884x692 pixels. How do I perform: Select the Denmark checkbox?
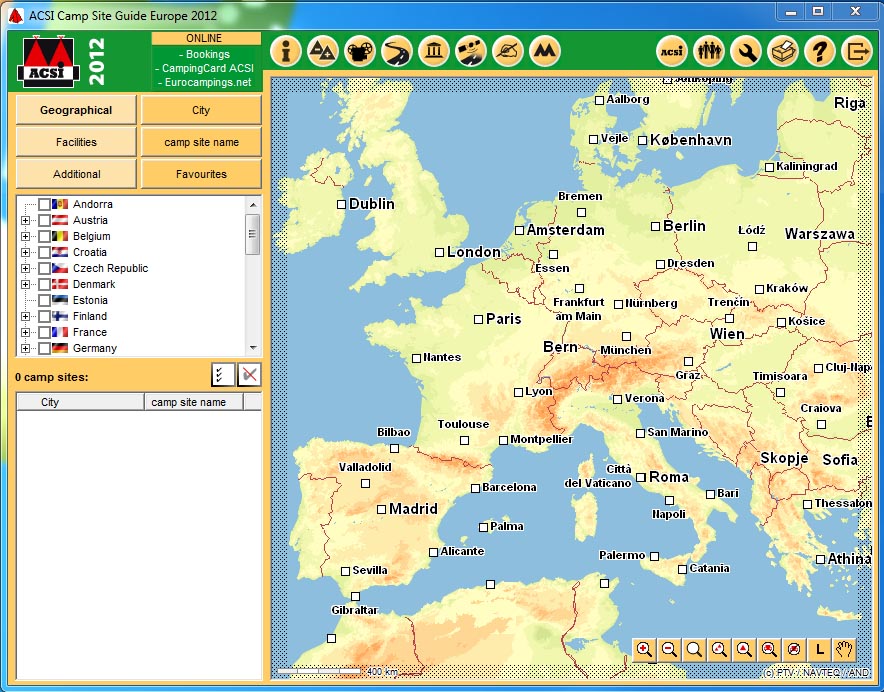click(44, 284)
